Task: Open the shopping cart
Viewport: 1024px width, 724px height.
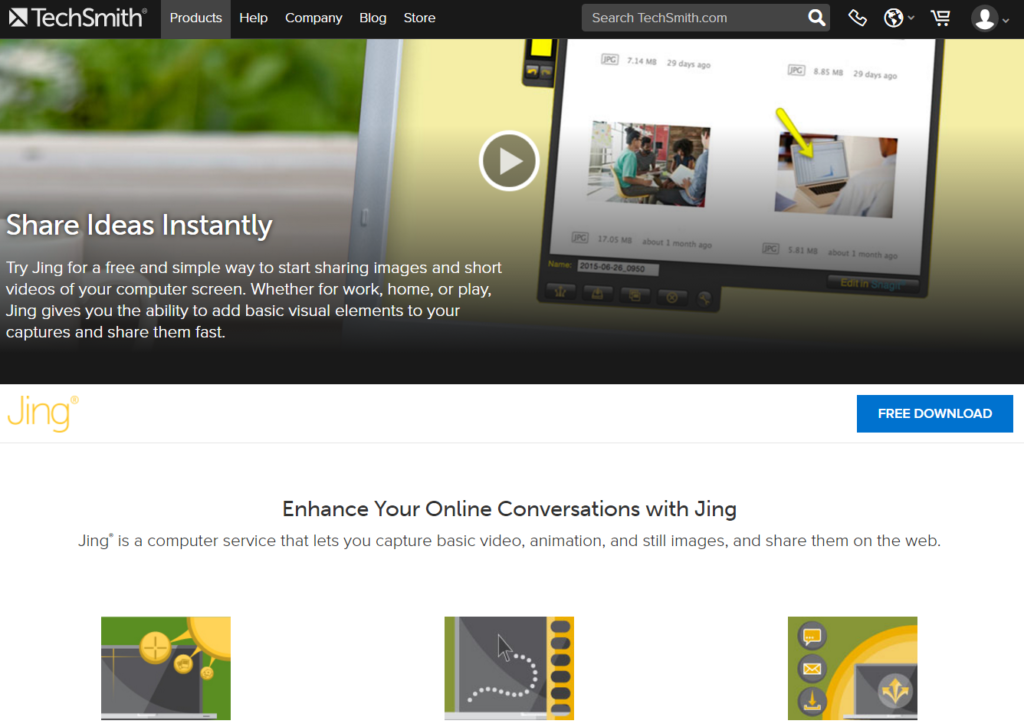Action: pos(940,18)
